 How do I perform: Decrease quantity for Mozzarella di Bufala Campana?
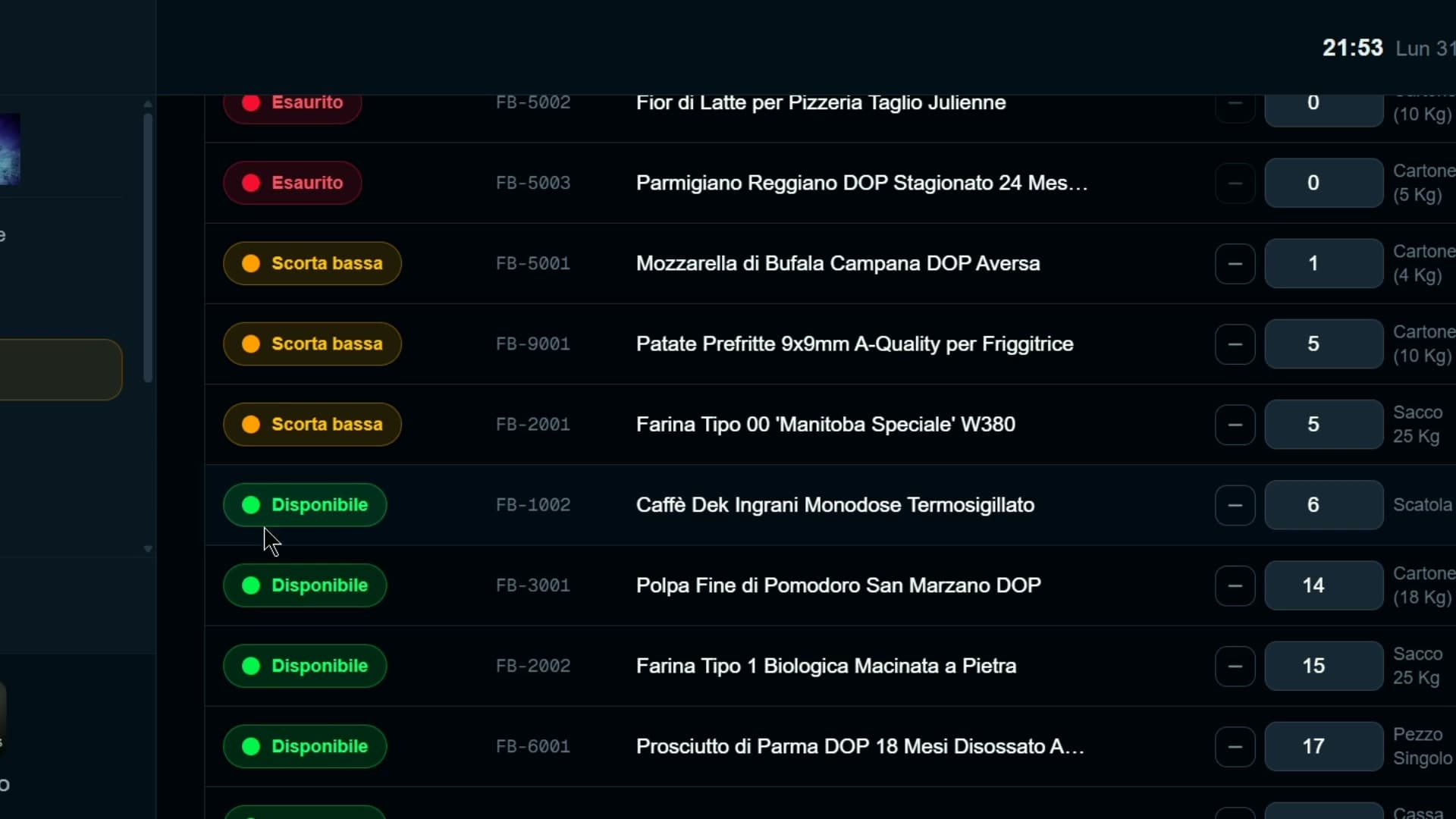point(1235,263)
